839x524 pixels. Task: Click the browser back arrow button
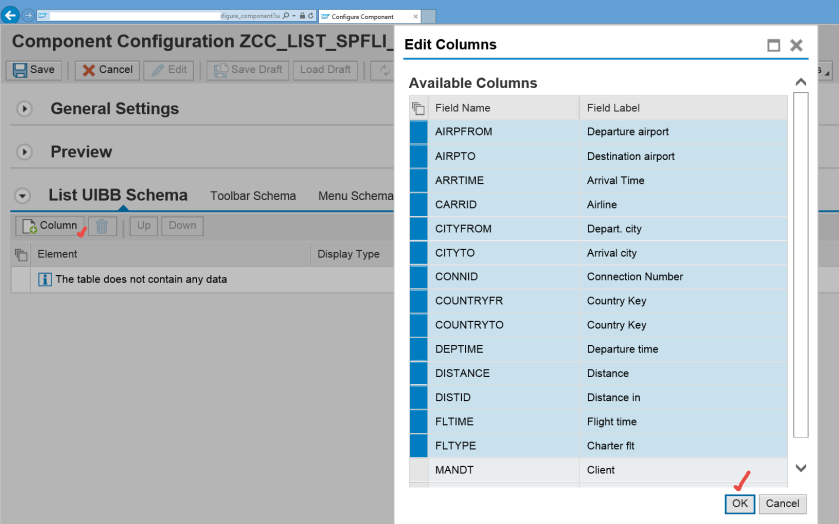pos(11,16)
